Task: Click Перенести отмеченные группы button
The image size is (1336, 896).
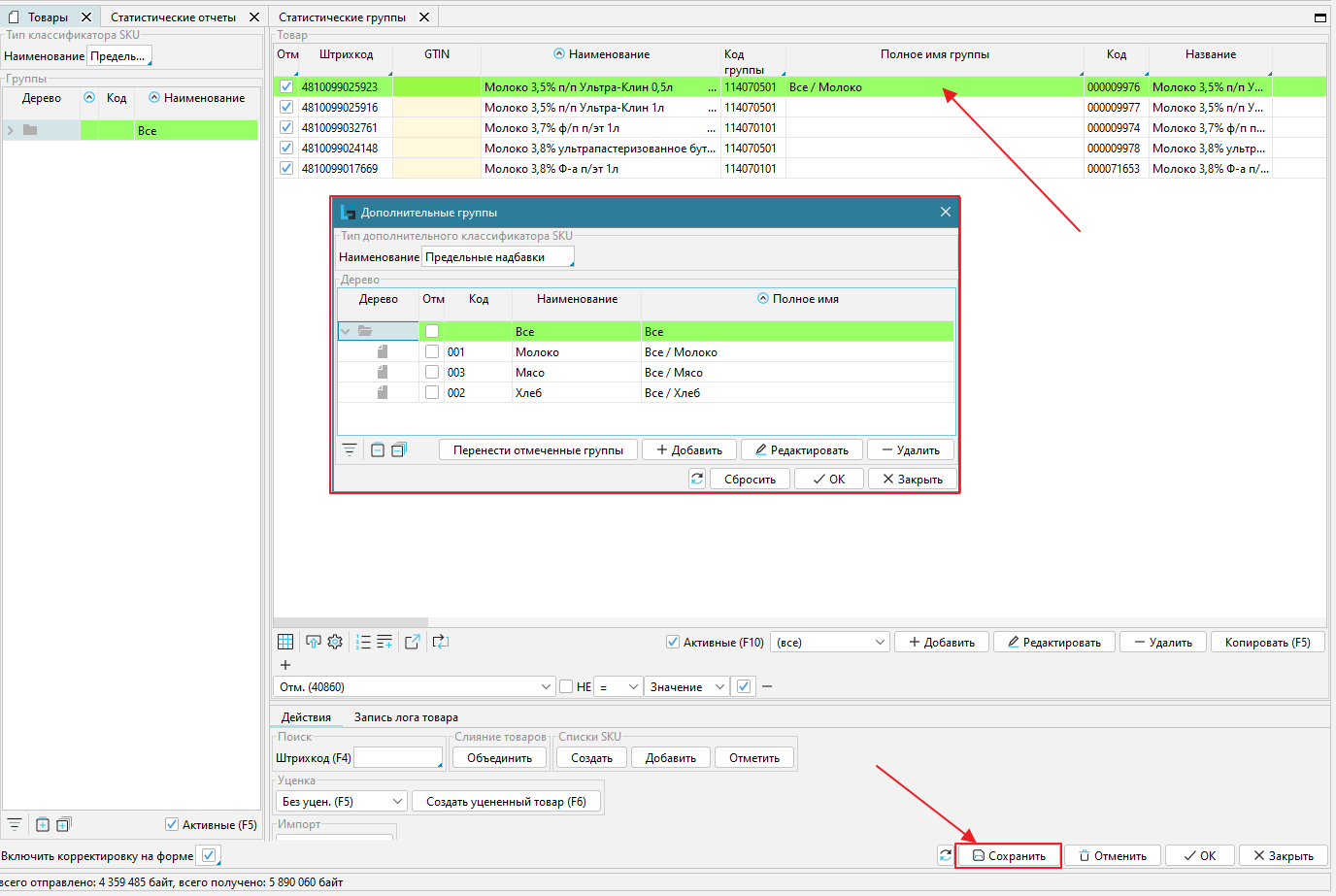Action: [x=538, y=449]
